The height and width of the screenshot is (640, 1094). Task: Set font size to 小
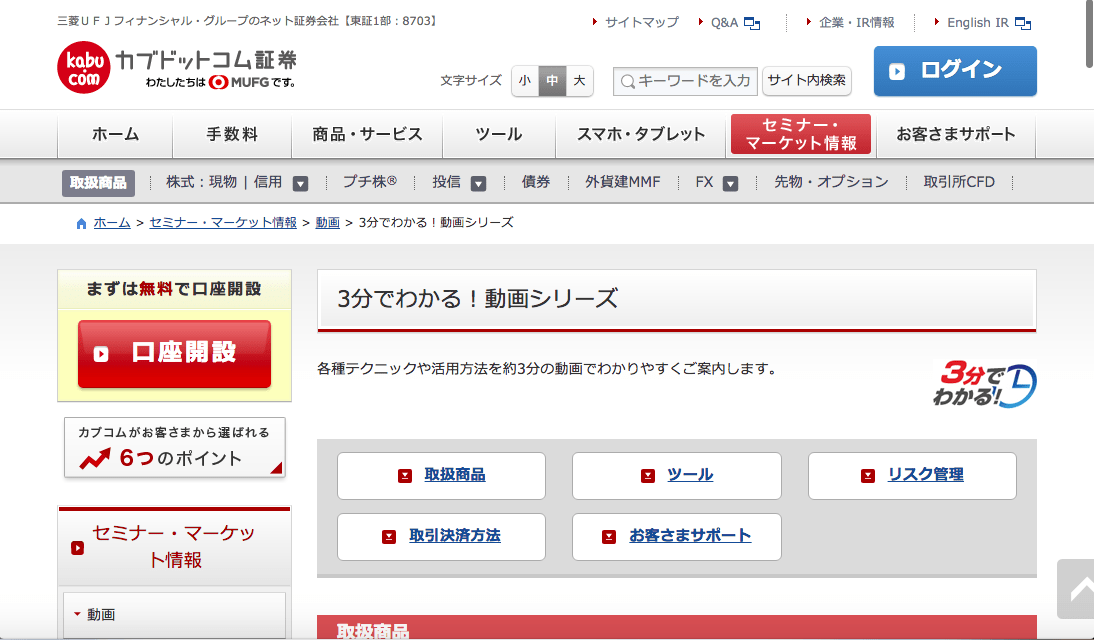point(525,81)
